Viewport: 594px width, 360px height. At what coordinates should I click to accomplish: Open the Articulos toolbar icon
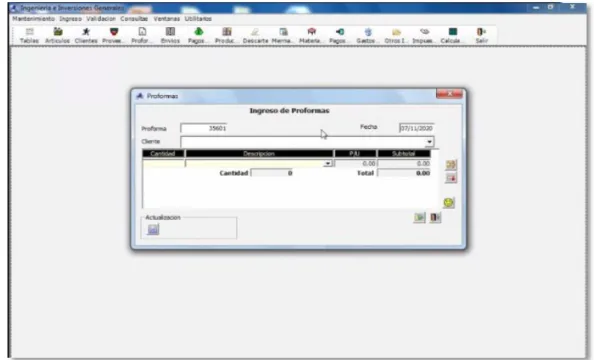(58, 36)
